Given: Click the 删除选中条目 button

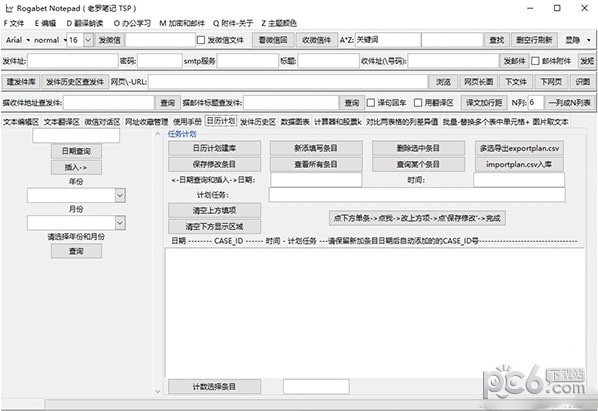Looking at the screenshot, I should coord(418,148).
